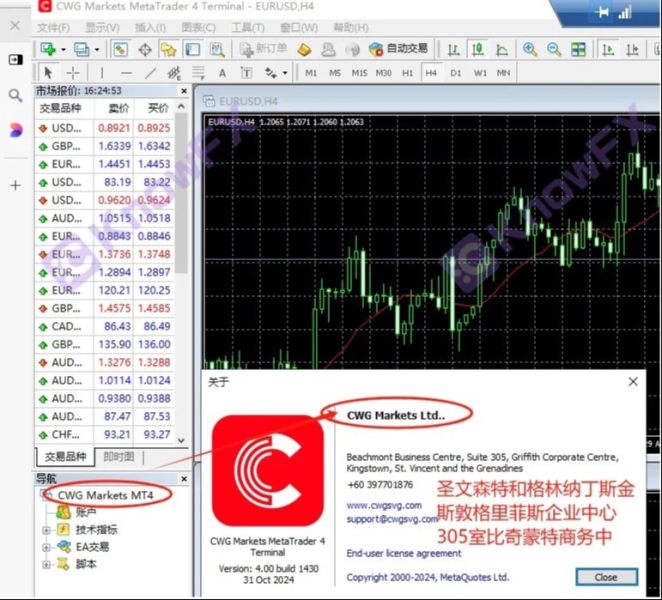The height and width of the screenshot is (600, 662).
Task: Open the Profiles dropdown arrow
Action: (x=97, y=50)
